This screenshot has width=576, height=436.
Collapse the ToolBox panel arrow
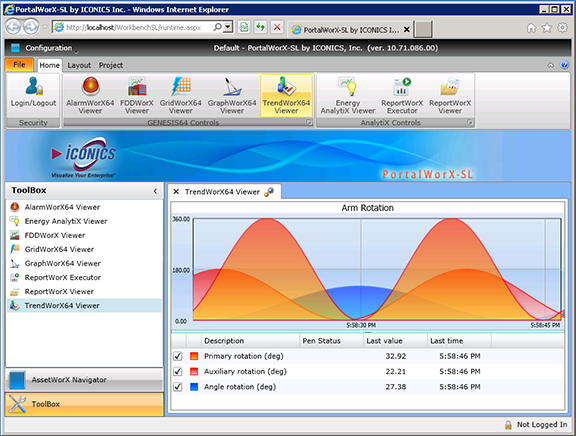tap(155, 191)
